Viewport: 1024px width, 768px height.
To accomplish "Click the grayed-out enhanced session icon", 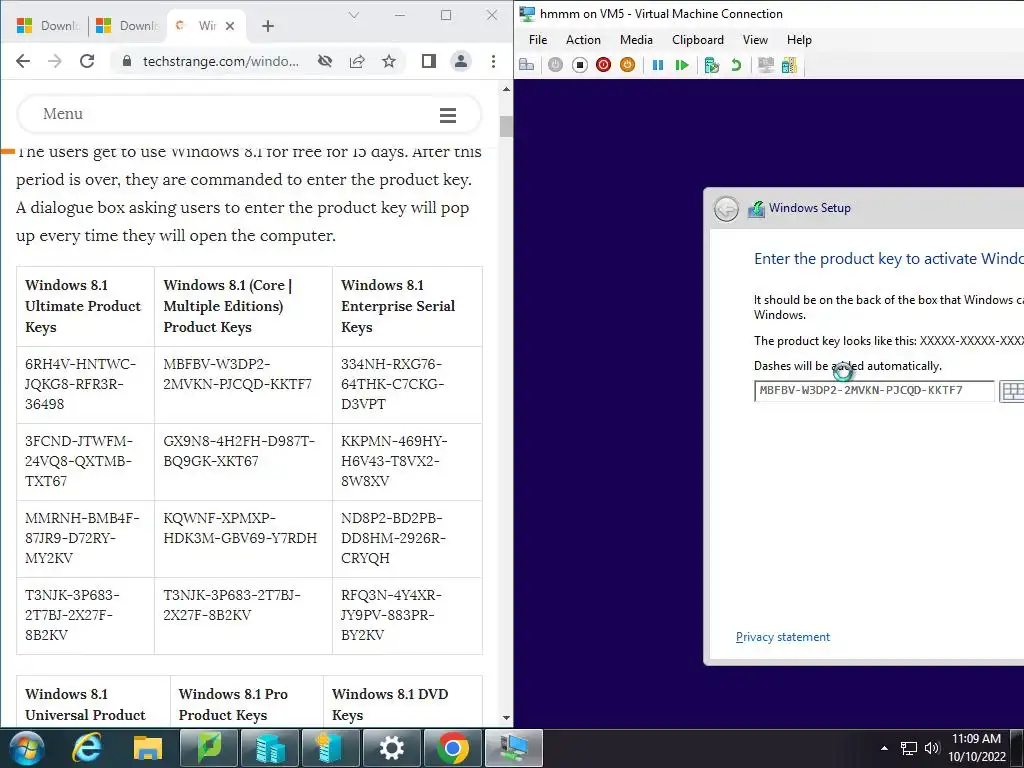I will (765, 65).
